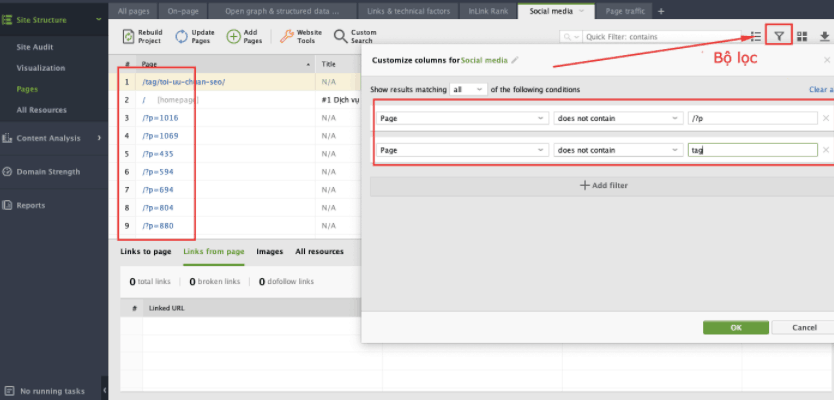Screen dimensions: 834x400
Task: Click the 'tag' filter value field
Action: 752,150
